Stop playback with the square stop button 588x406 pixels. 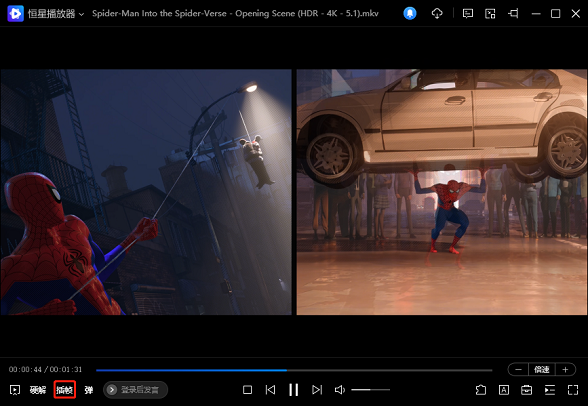tap(248, 390)
